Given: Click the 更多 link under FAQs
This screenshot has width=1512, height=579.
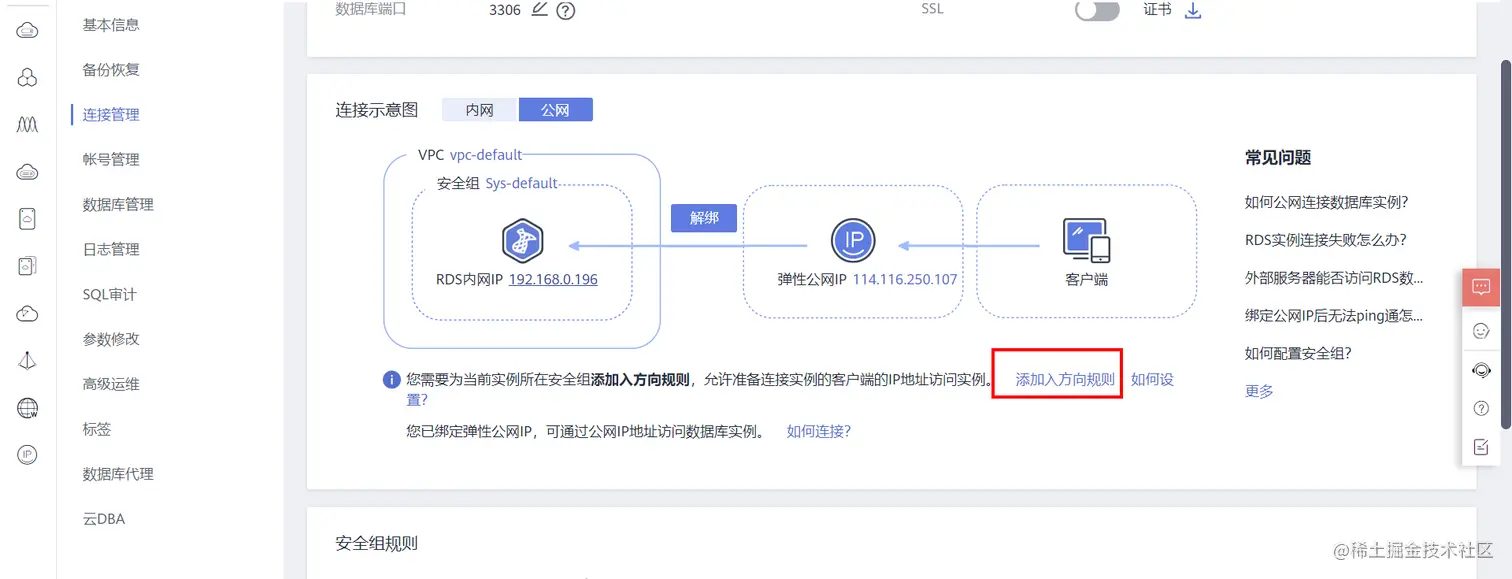Looking at the screenshot, I should (x=1259, y=391).
